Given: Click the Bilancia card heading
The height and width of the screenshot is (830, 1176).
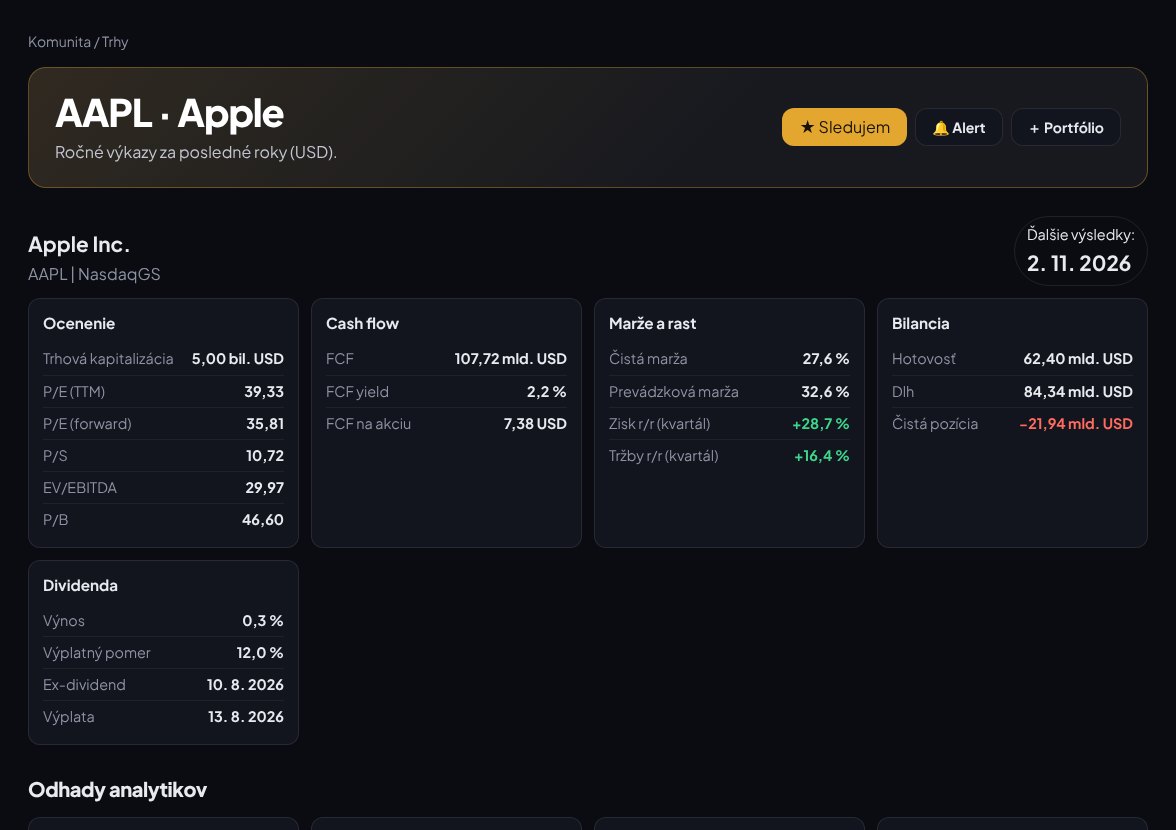Looking at the screenshot, I should point(920,324).
